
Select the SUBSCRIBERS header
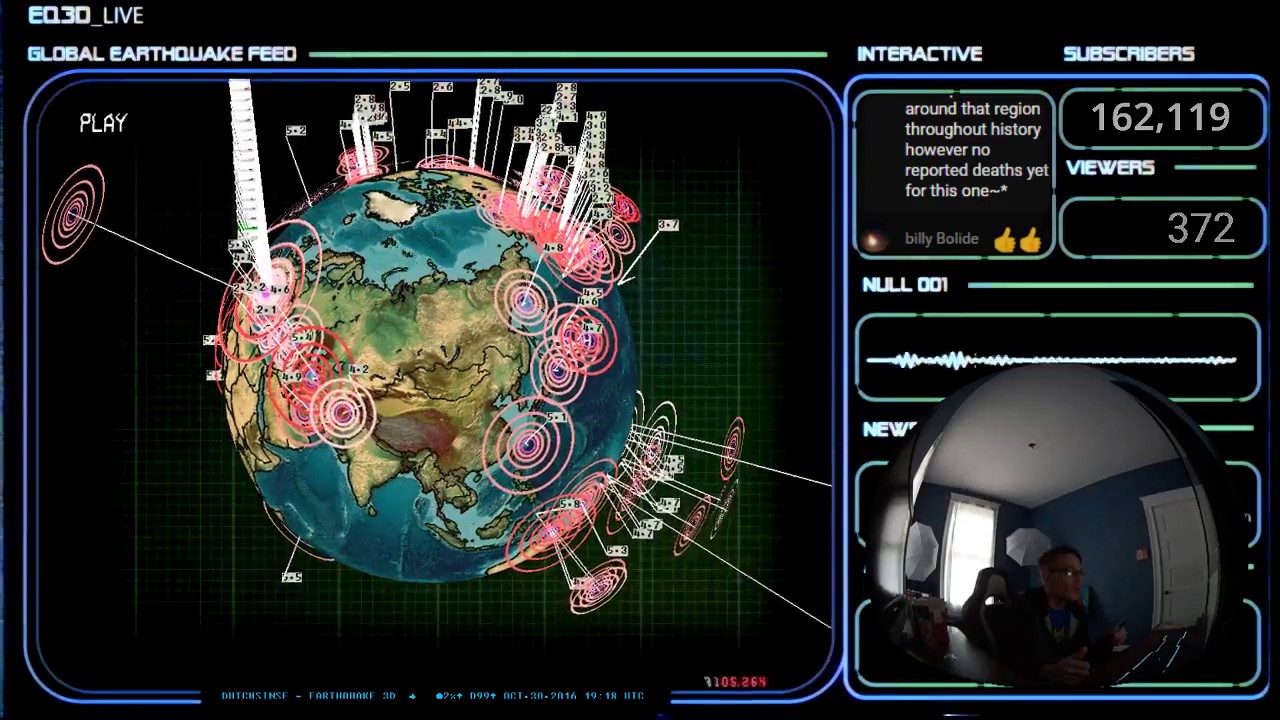click(x=1128, y=54)
